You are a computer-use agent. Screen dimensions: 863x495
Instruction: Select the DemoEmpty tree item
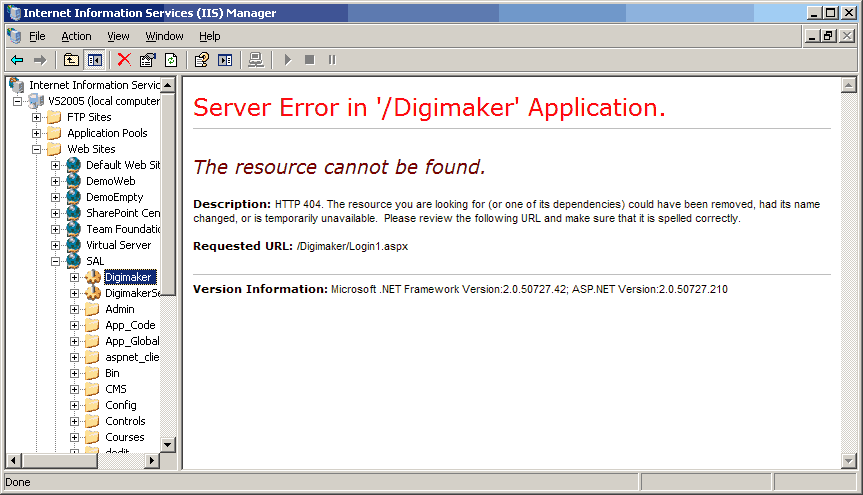pyautogui.click(x=114, y=197)
